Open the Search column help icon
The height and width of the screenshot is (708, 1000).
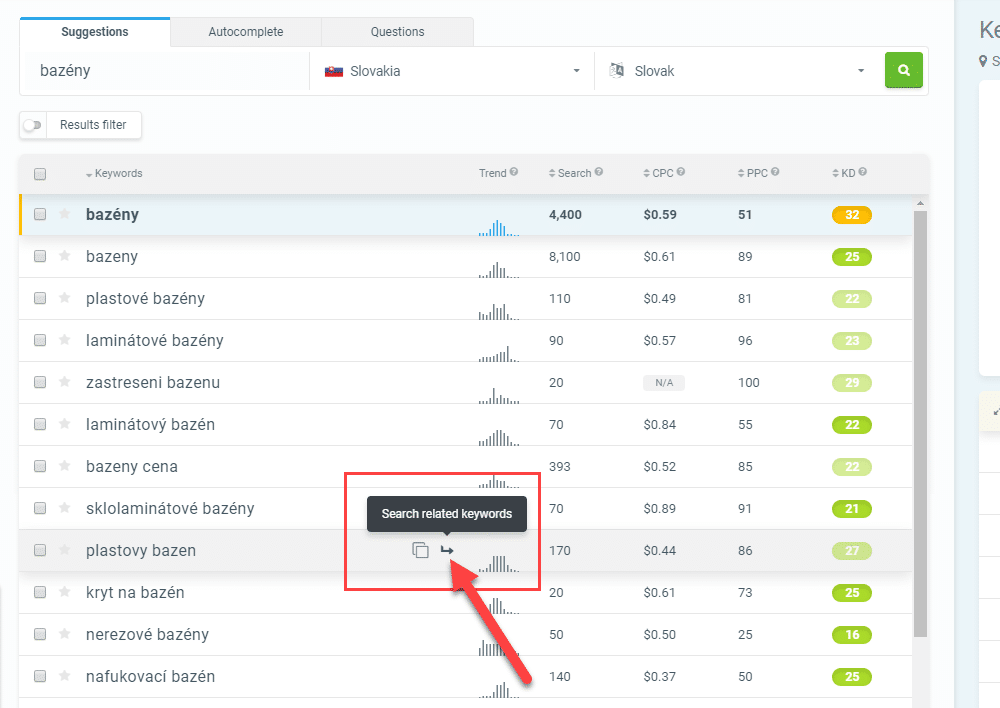point(599,172)
